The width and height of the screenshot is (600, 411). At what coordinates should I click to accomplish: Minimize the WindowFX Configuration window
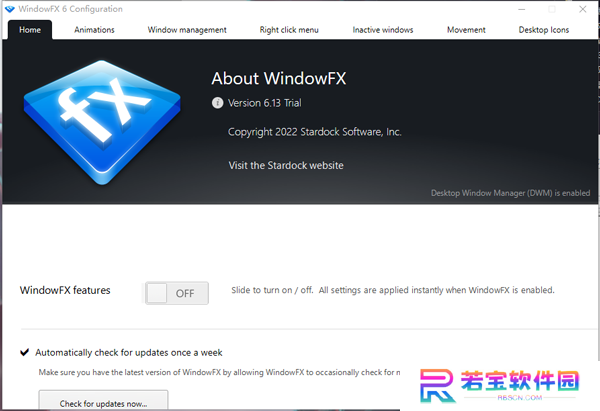[522, 9]
